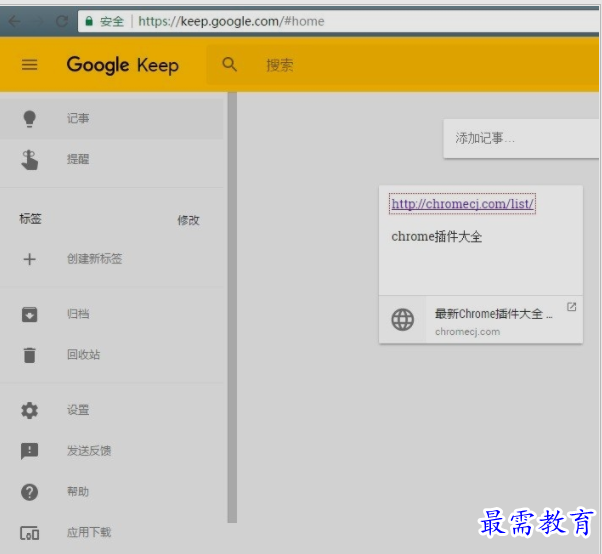The image size is (602, 554).
Task: Open link preview in new window icon
Action: coord(571,307)
